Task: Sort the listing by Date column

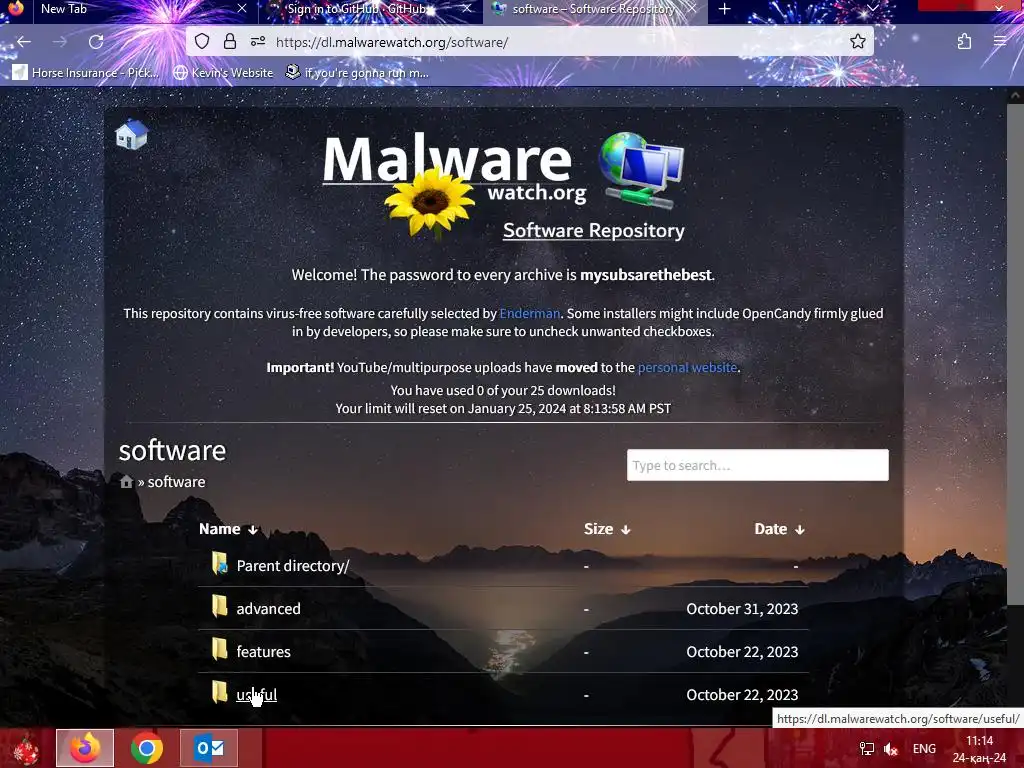Action: 779,529
